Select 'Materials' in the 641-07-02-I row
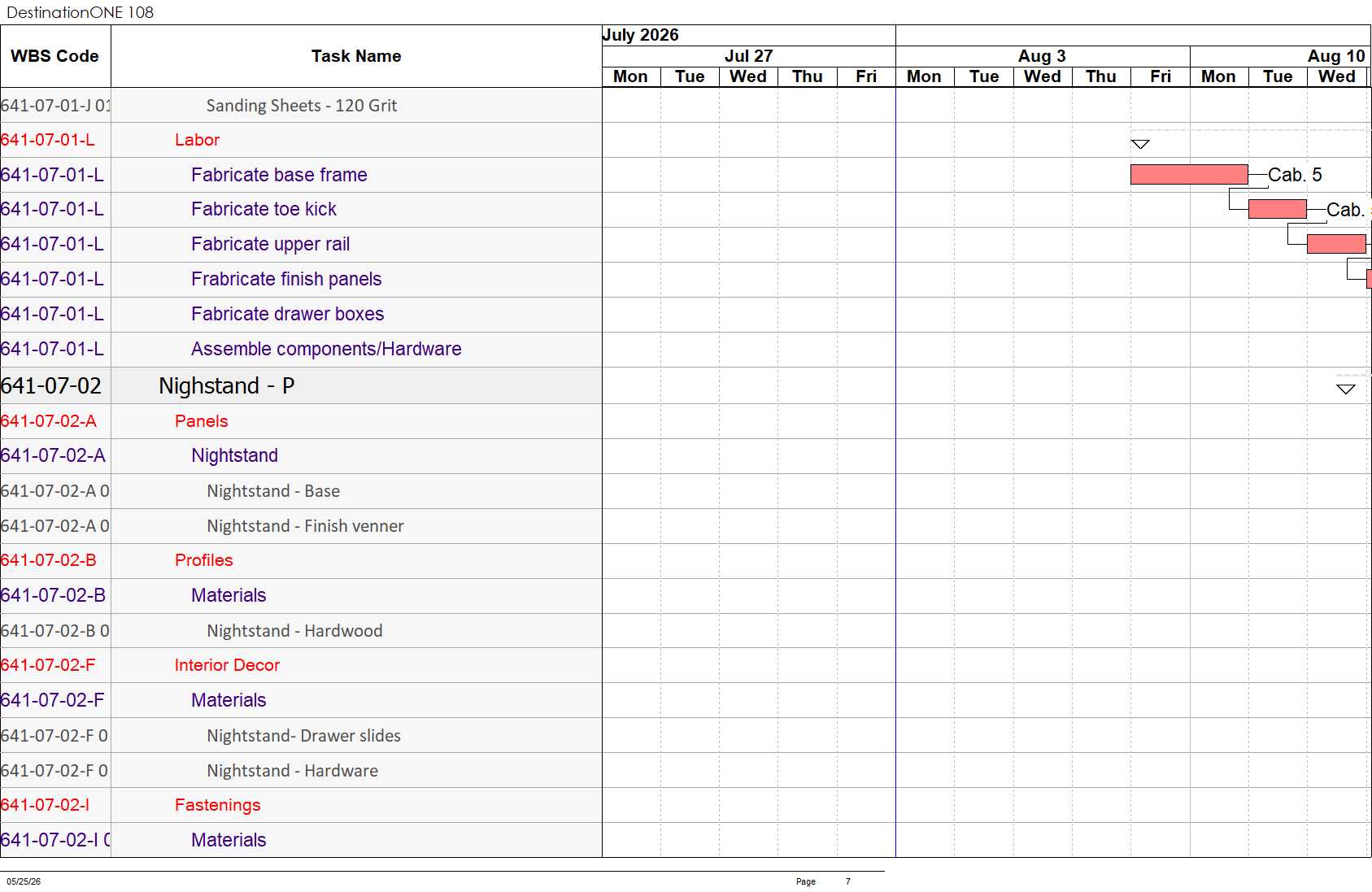 [229, 840]
